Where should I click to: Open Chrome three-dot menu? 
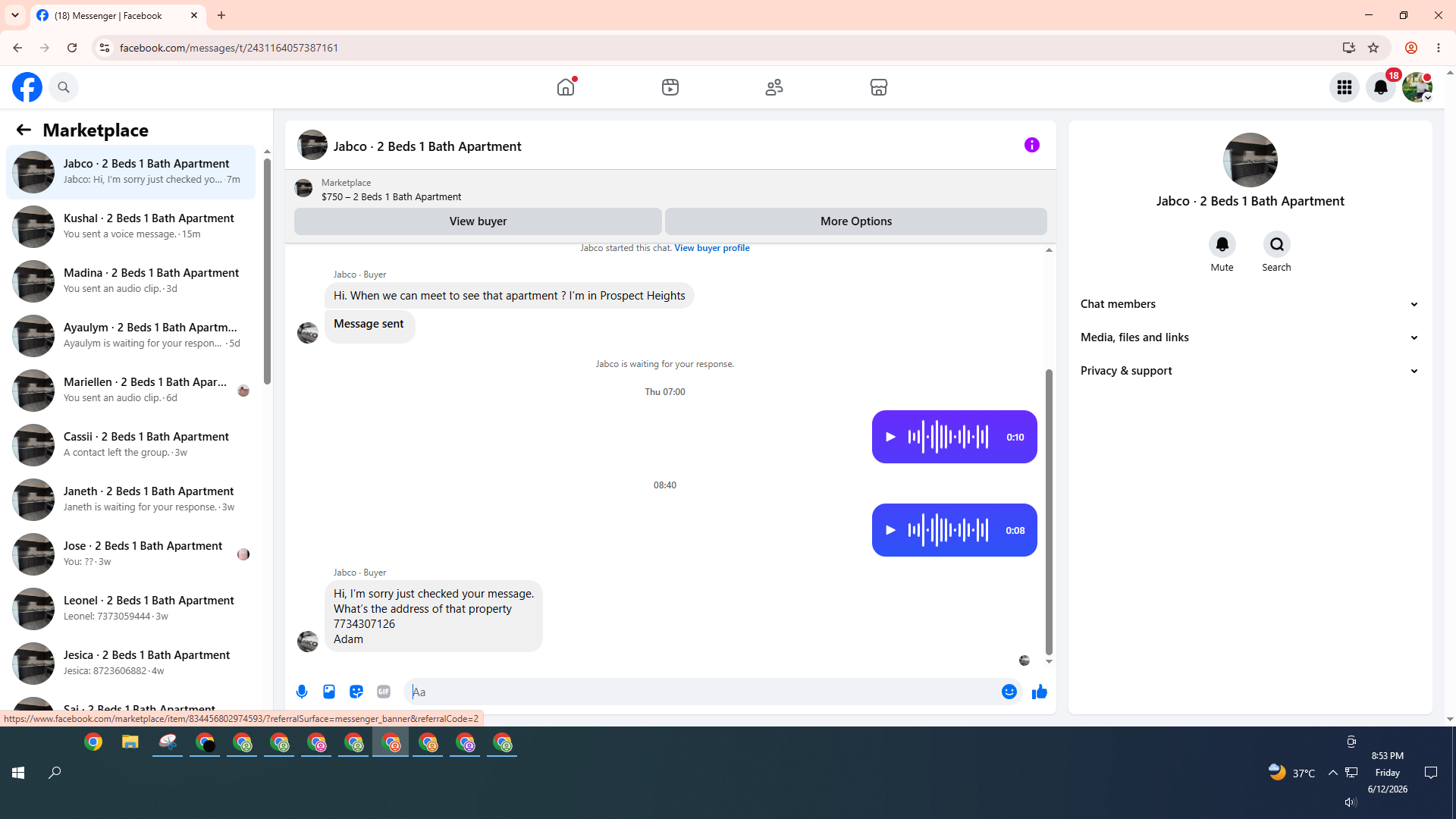[x=1439, y=48]
